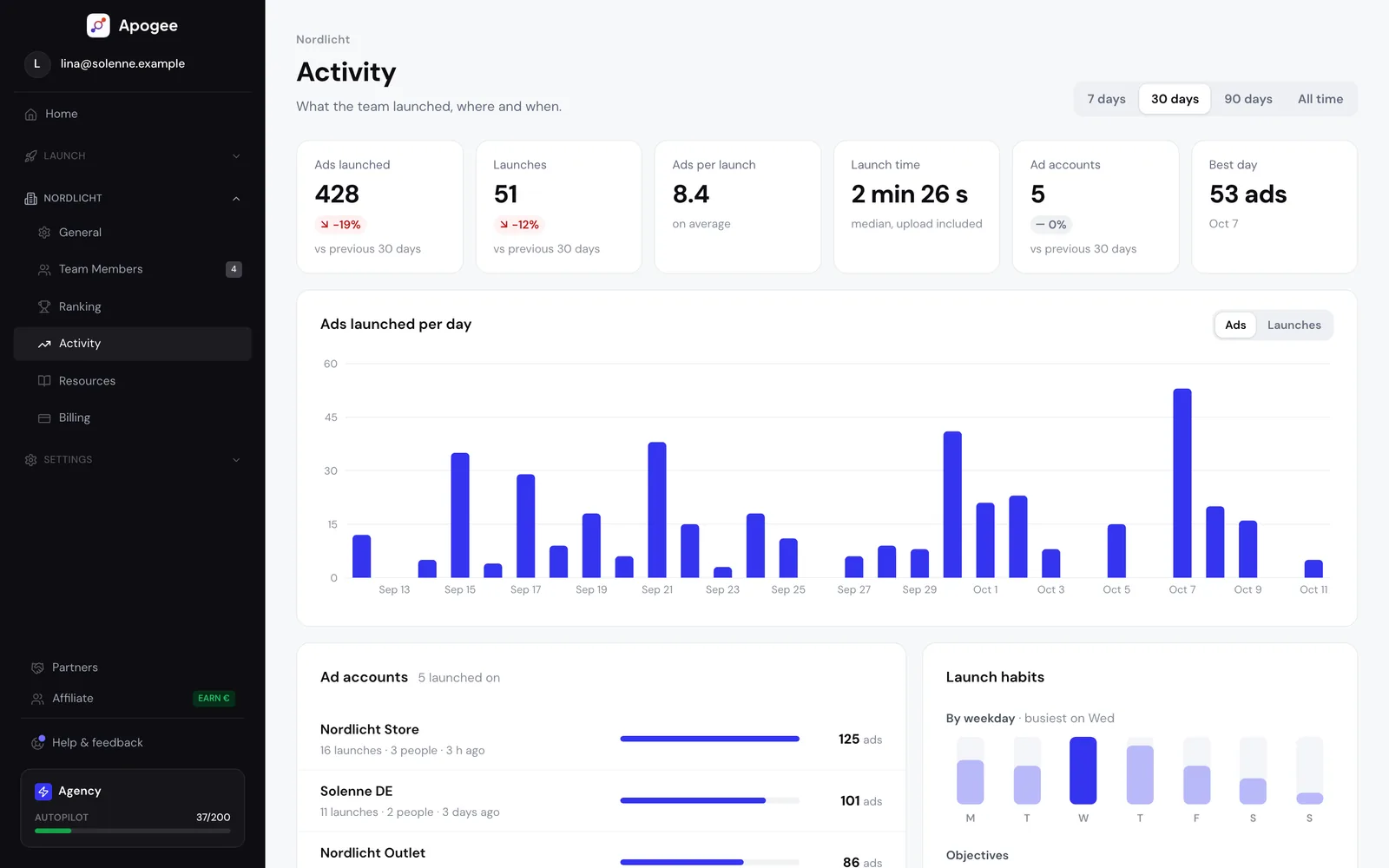Click the -19% change badge

click(x=340, y=224)
